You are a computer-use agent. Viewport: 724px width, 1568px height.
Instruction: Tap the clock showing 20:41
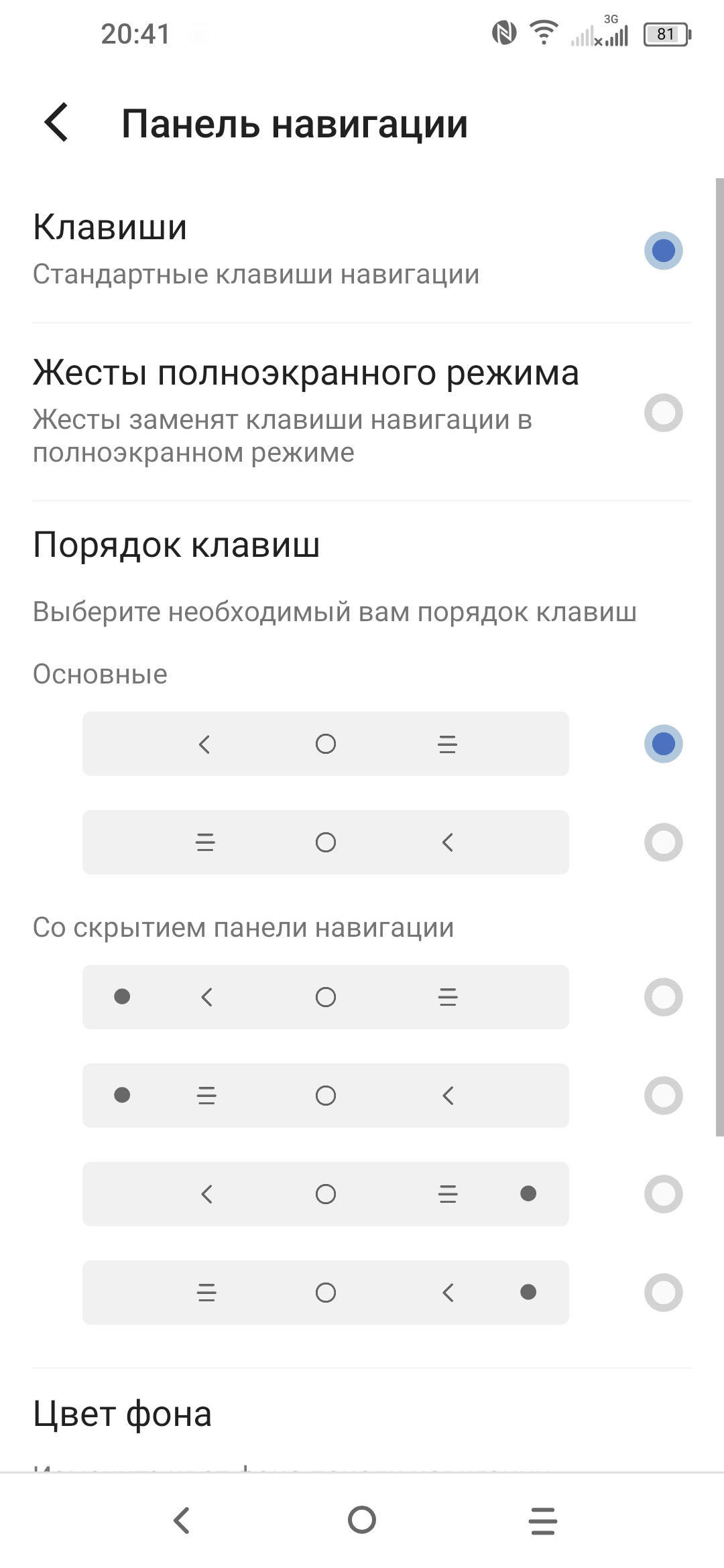point(135,34)
